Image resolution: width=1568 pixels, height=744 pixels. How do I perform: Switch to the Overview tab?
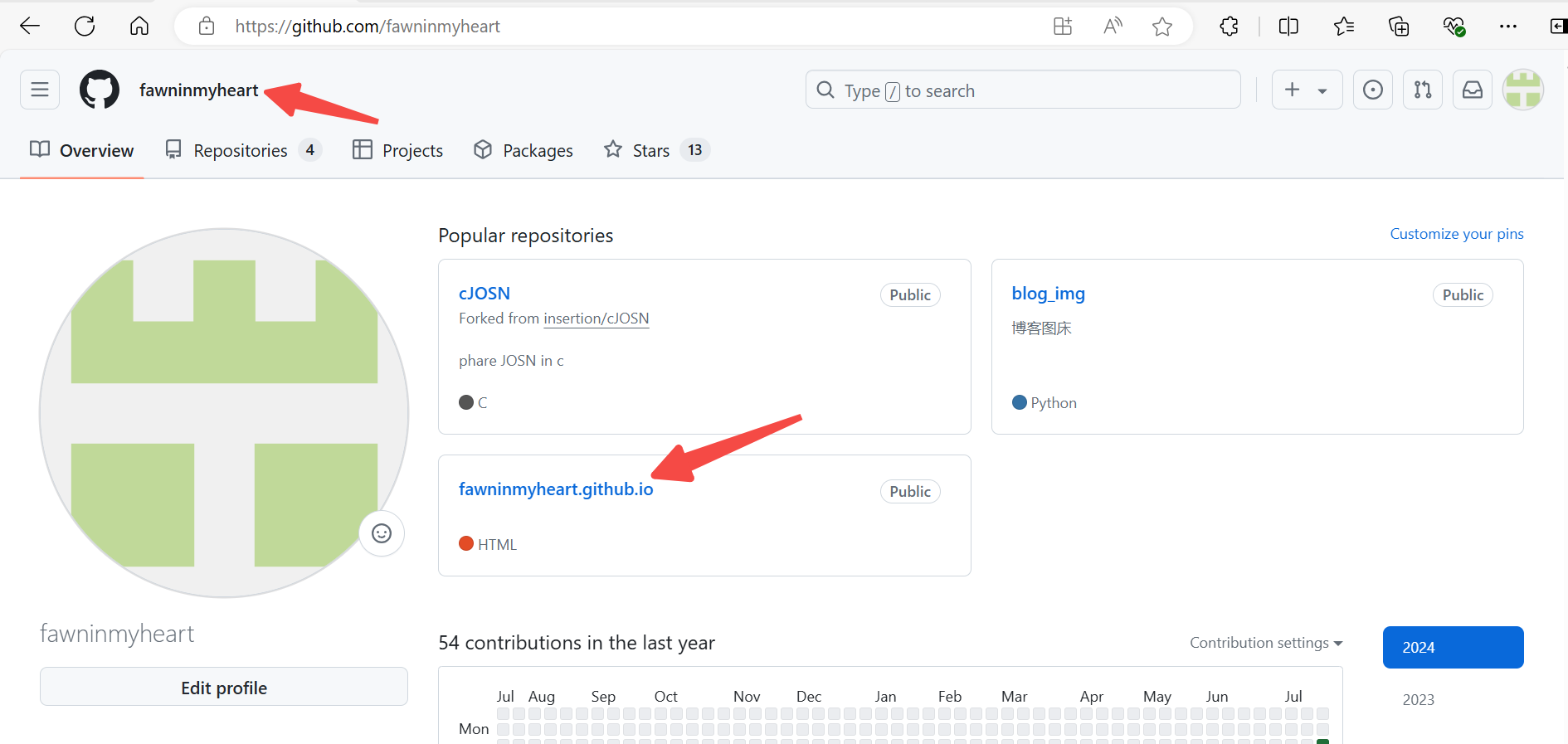[x=81, y=150]
